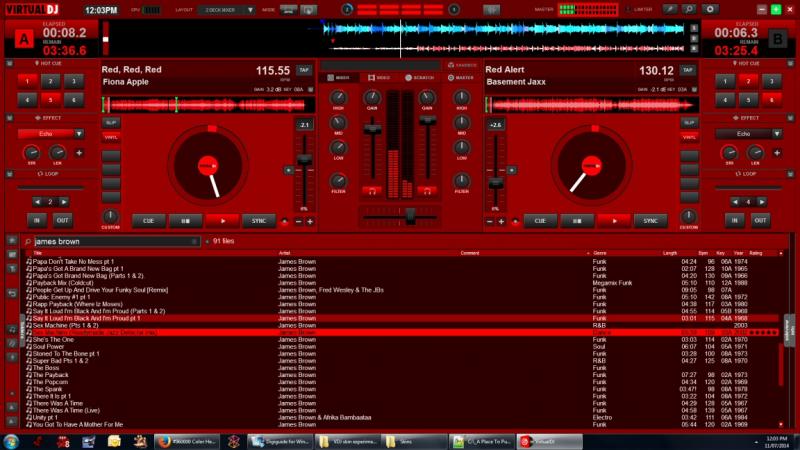
Task: Trigger hot cue 1 on deck A
Action: (27, 81)
